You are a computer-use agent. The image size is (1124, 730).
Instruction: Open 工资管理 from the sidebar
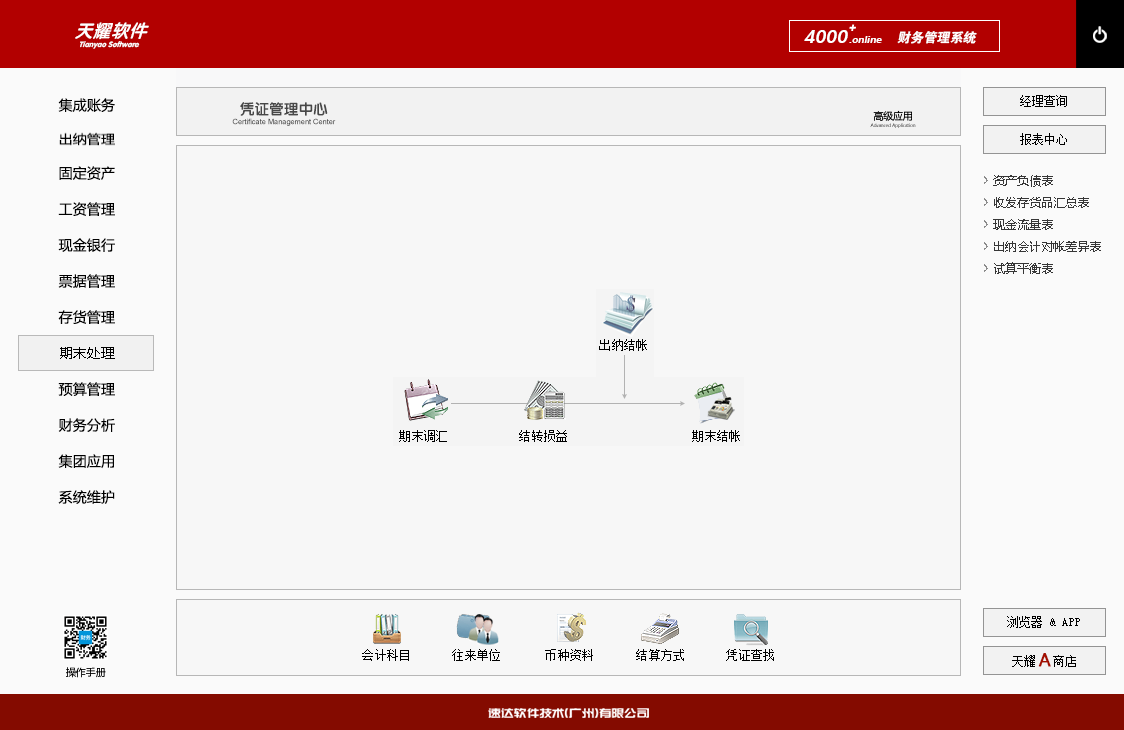(x=86, y=209)
